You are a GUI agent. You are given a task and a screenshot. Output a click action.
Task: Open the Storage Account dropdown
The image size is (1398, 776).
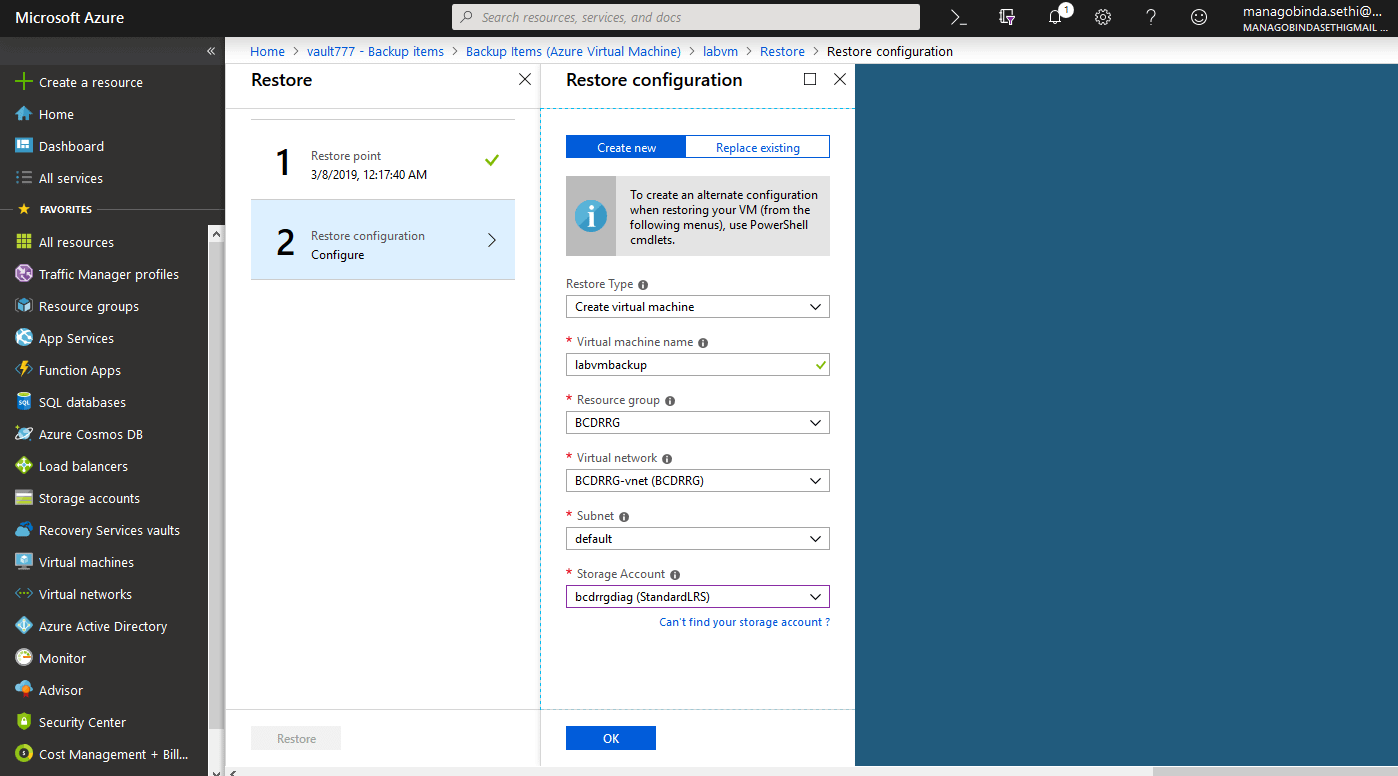tap(698, 597)
